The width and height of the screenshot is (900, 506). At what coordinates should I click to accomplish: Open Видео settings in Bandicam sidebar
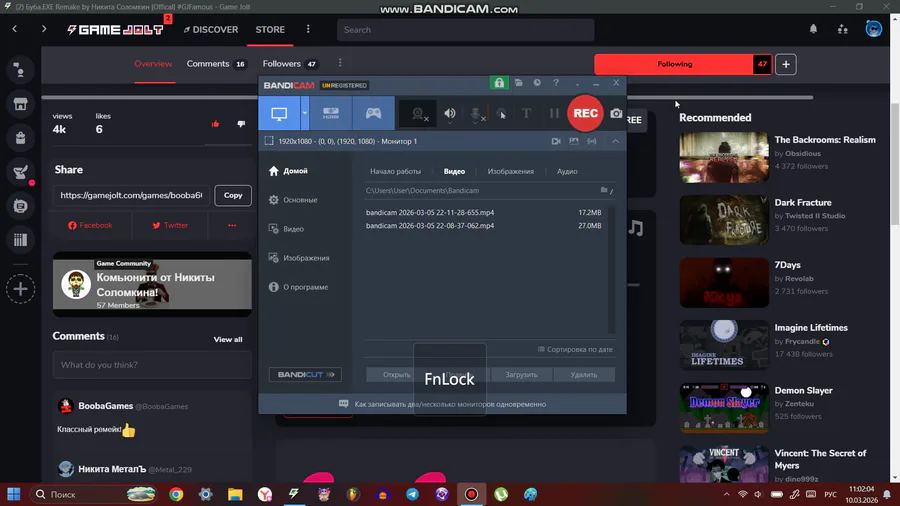tap(286, 229)
